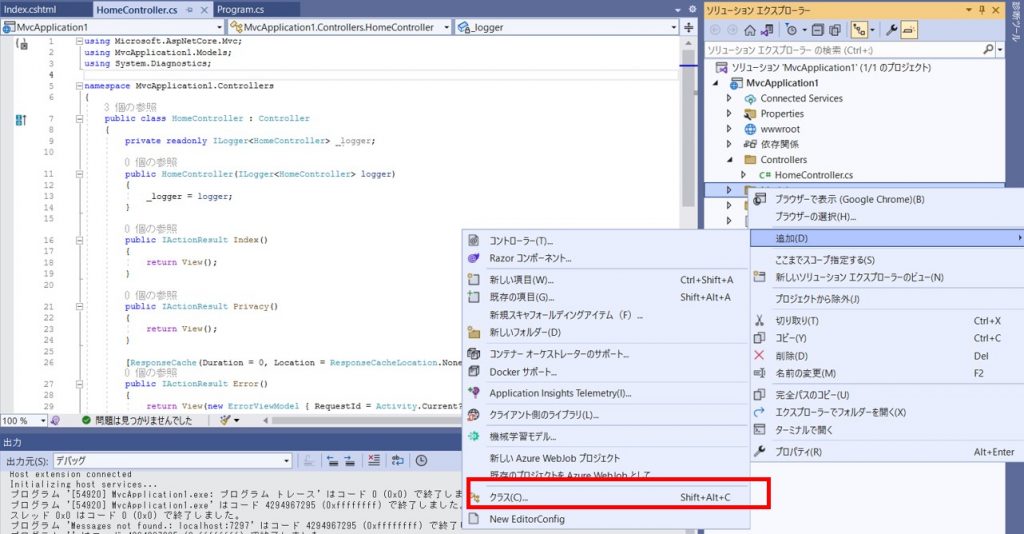Switch views icon in Solution Explorer toolbar
Screen dimensions: 1024x534
(x=767, y=30)
